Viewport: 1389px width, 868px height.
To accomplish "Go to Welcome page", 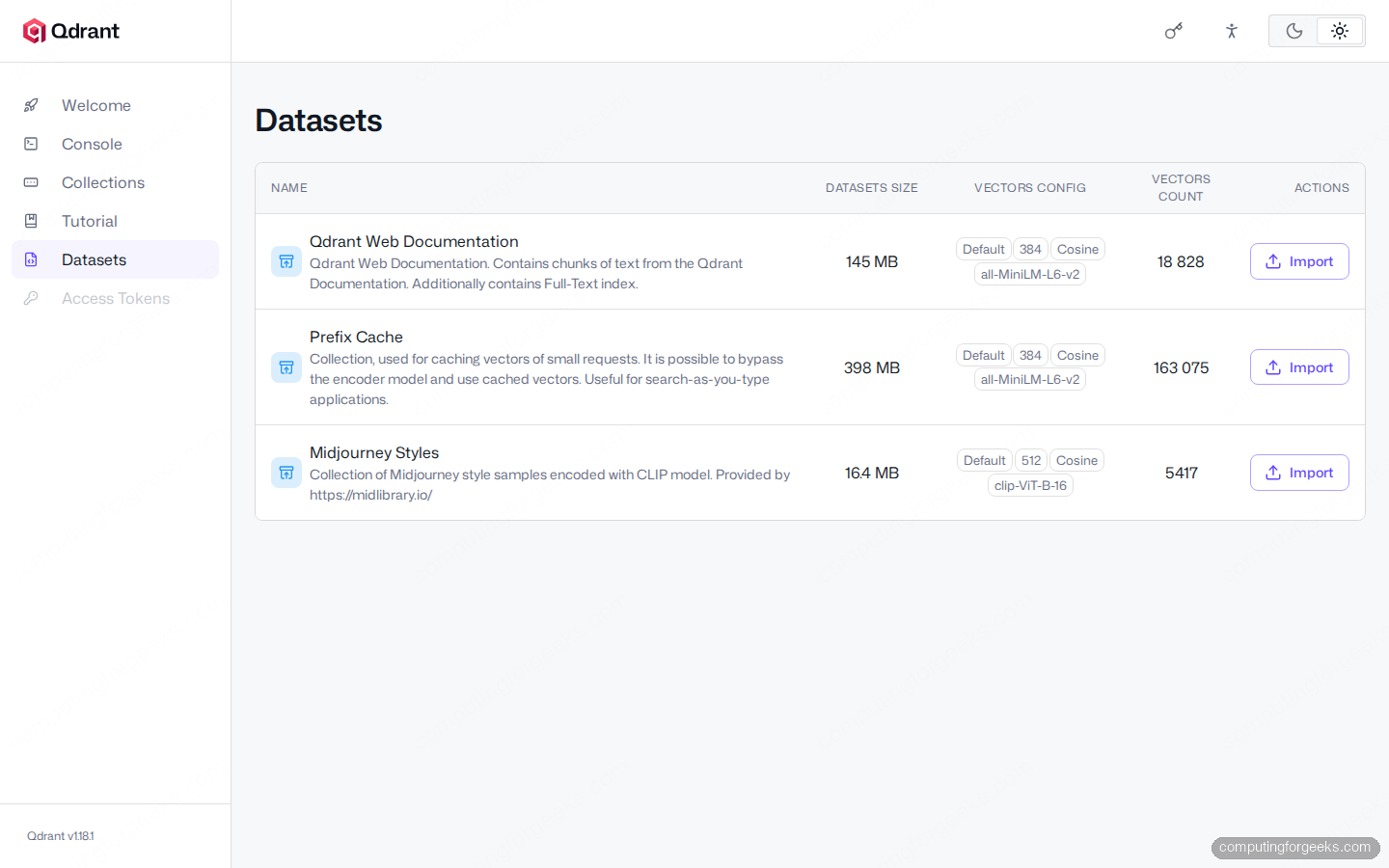I will pos(116,105).
